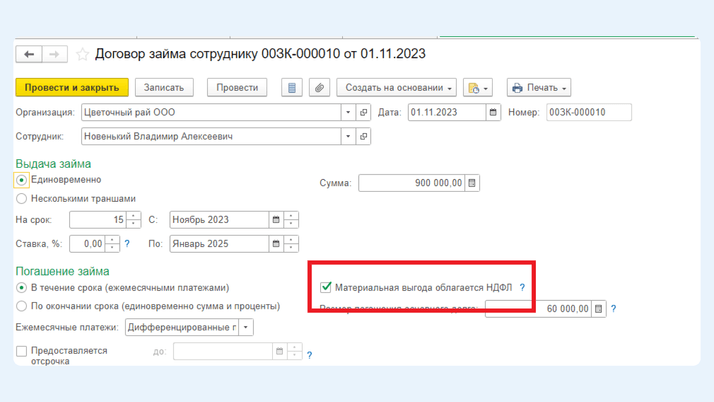Click the Январь 2025 end month field
This screenshot has width=714, height=402.
click(219, 244)
